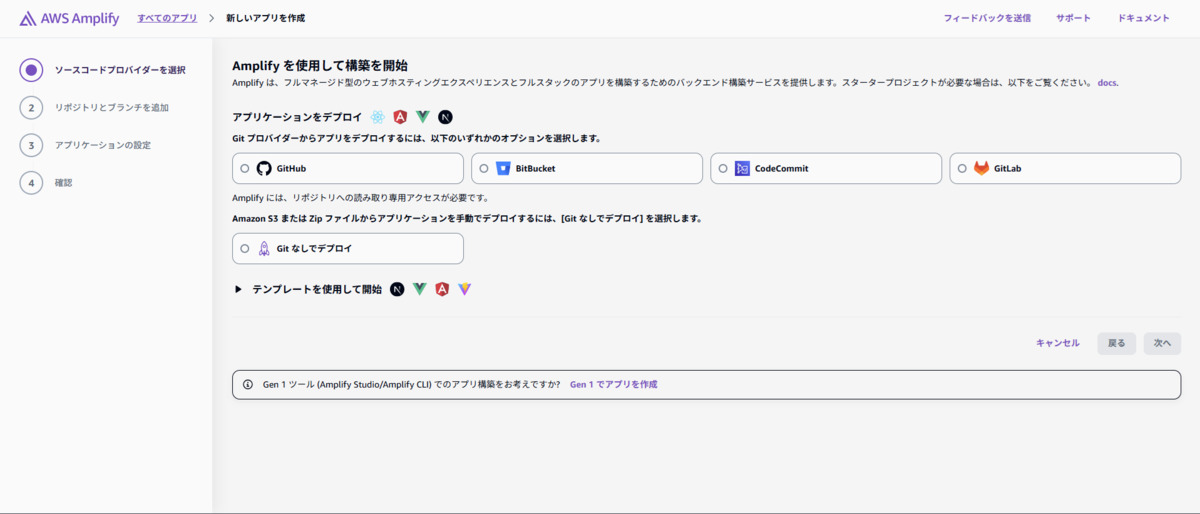Click the GitLab label text
The height and width of the screenshot is (514, 1200).
[x=1008, y=168]
